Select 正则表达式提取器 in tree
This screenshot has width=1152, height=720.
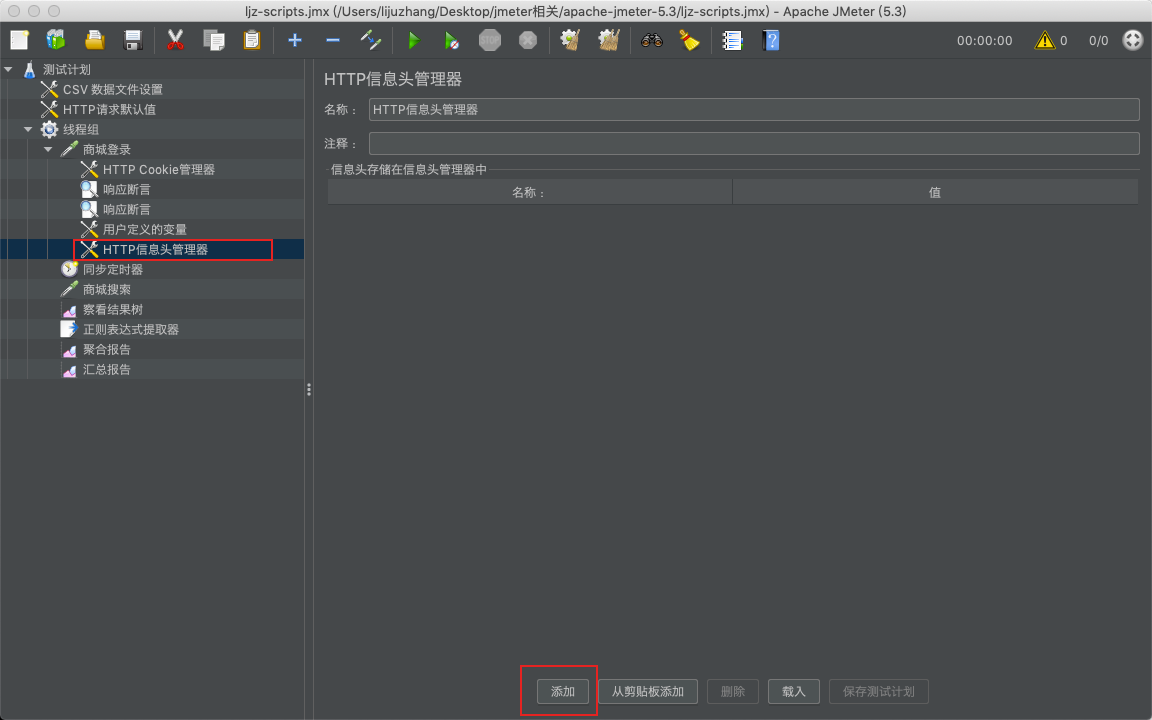click(131, 329)
